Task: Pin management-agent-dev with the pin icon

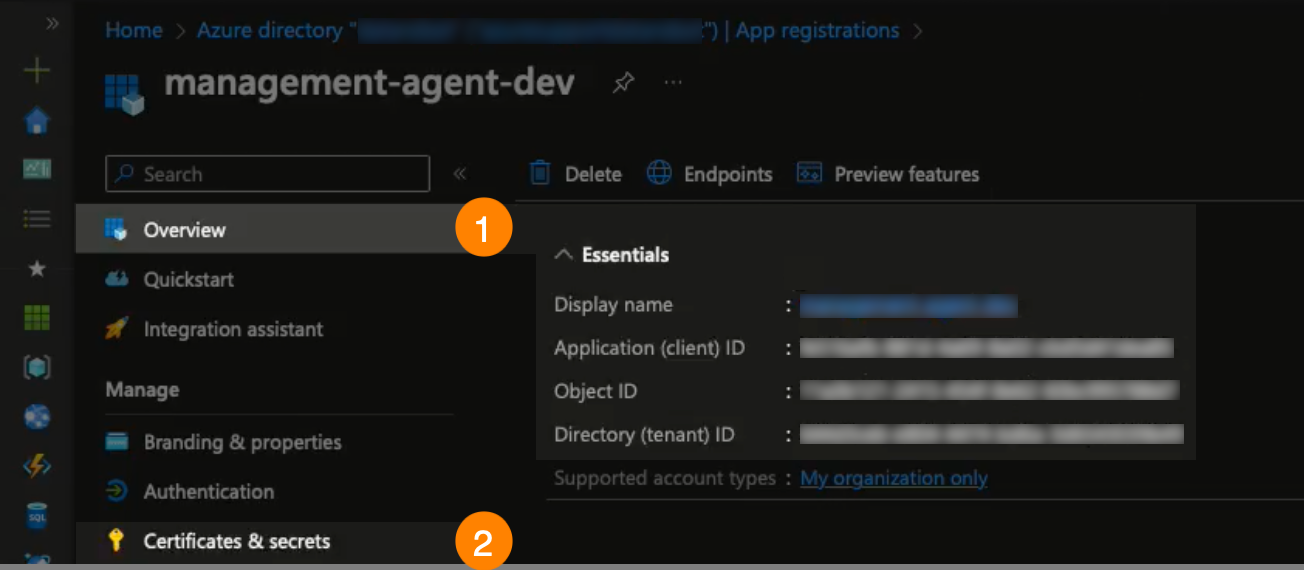Action: [623, 83]
